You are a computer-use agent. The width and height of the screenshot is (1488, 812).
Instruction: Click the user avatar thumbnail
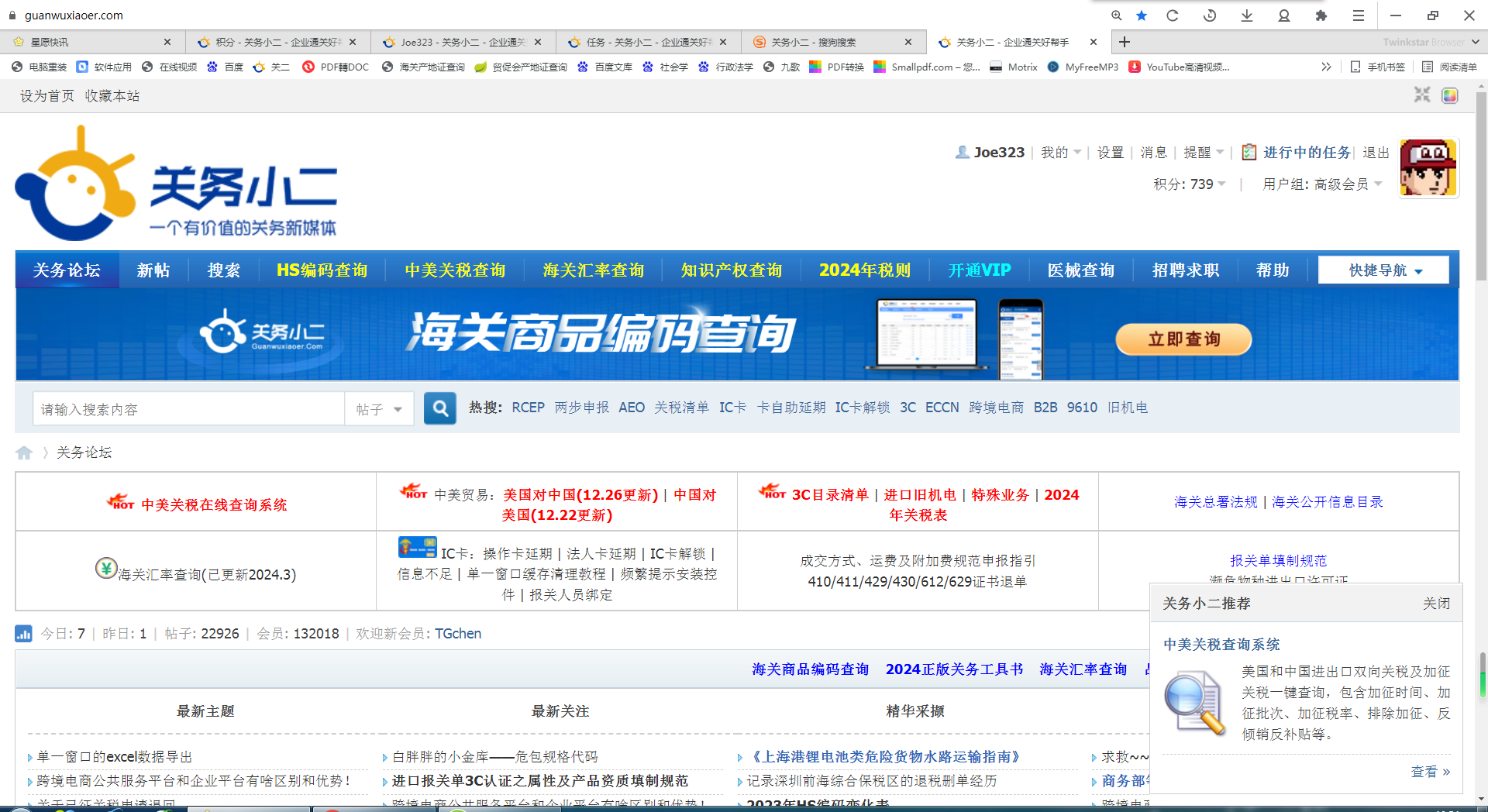click(1428, 168)
